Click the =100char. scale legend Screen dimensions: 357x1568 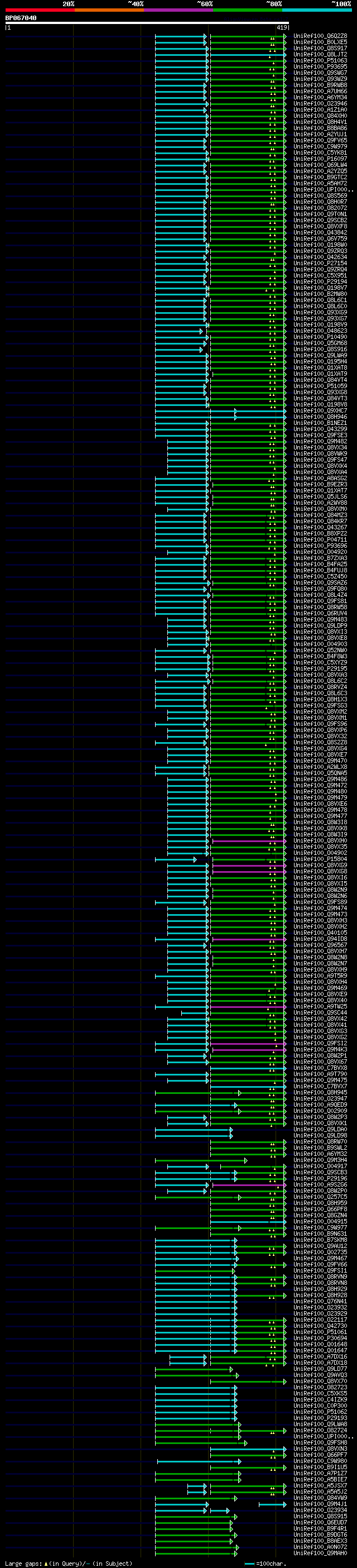pos(265,1563)
